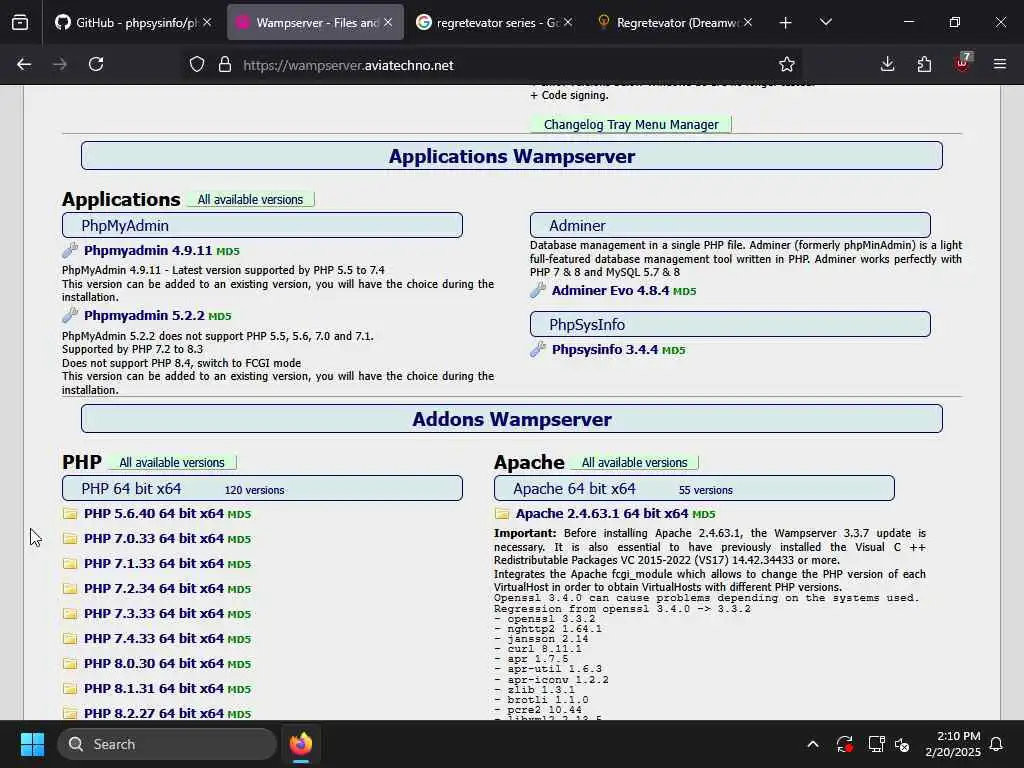This screenshot has width=1024, height=768.
Task: Open the notifications bell in taskbar
Action: 997,744
